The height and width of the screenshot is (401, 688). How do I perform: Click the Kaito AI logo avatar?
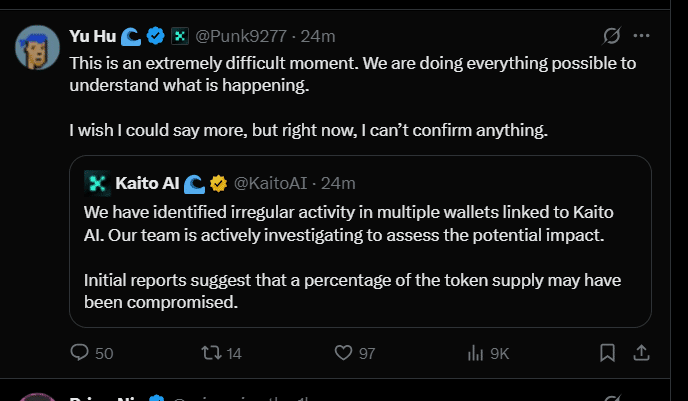(x=97, y=183)
